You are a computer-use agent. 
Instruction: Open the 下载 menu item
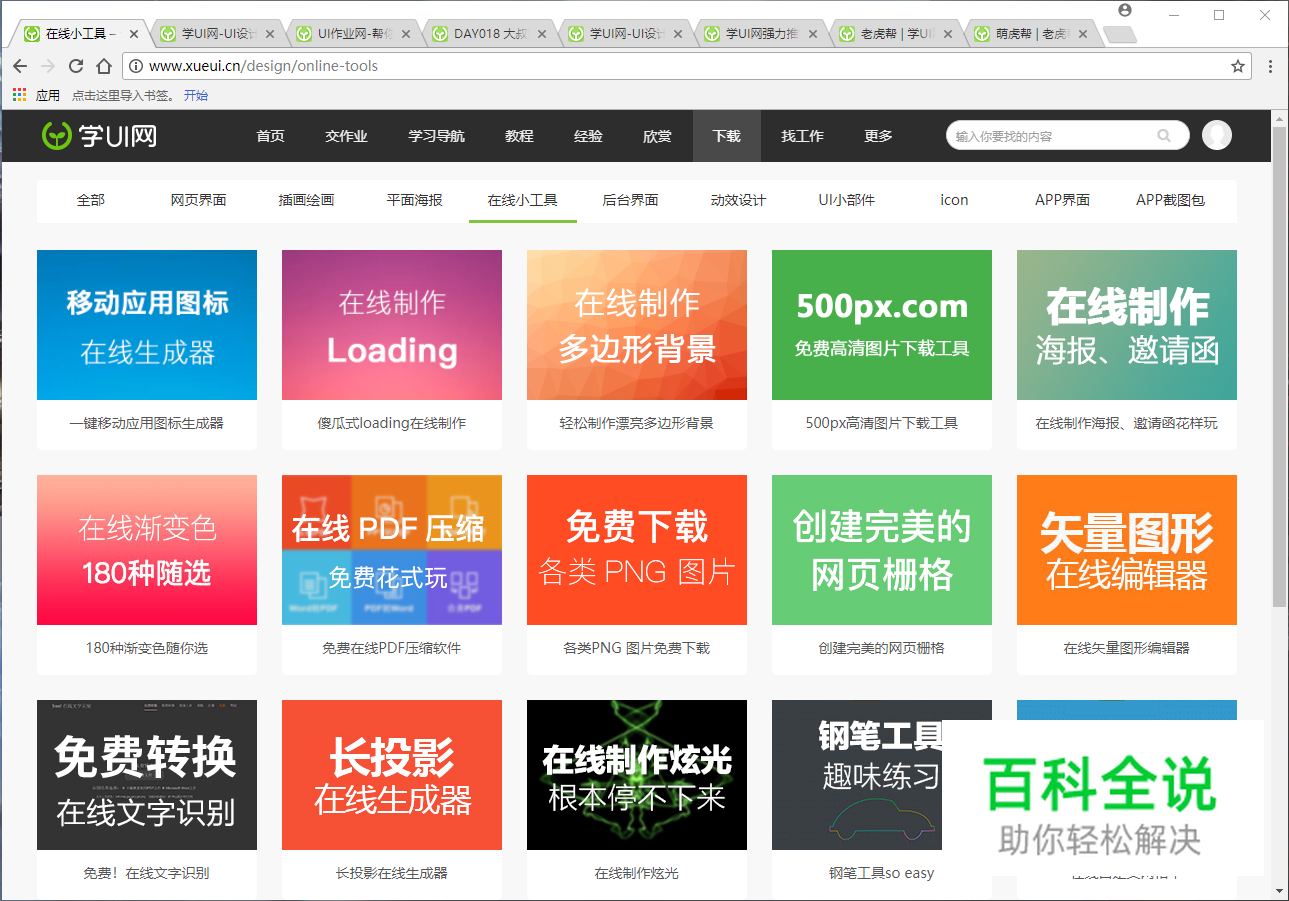coord(726,136)
